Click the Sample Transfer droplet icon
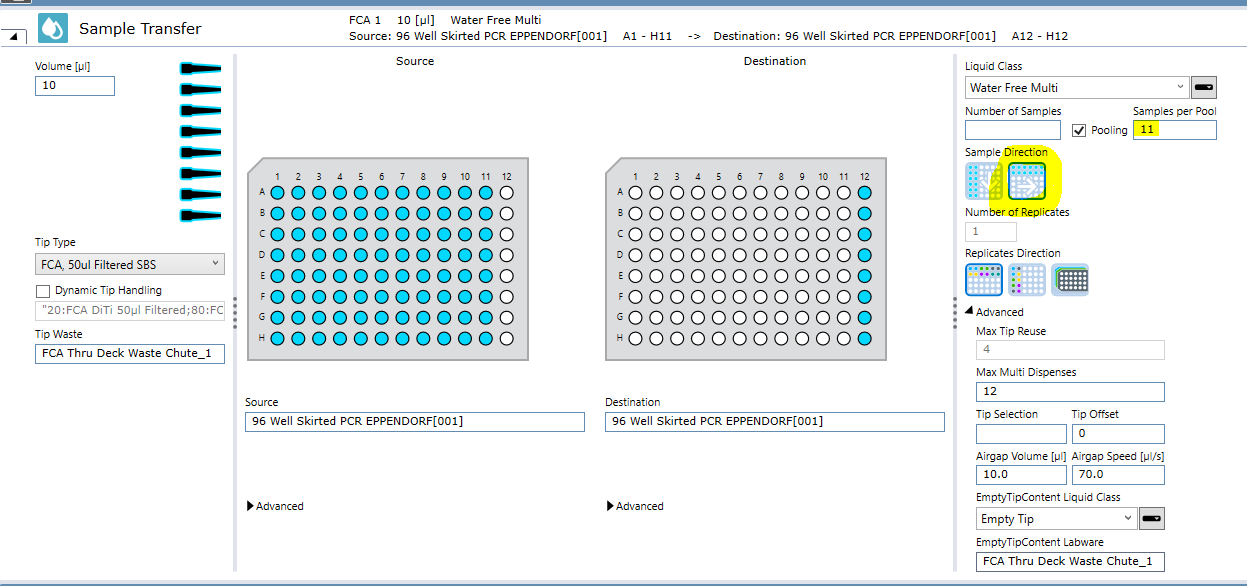The image size is (1247, 586). tap(53, 28)
